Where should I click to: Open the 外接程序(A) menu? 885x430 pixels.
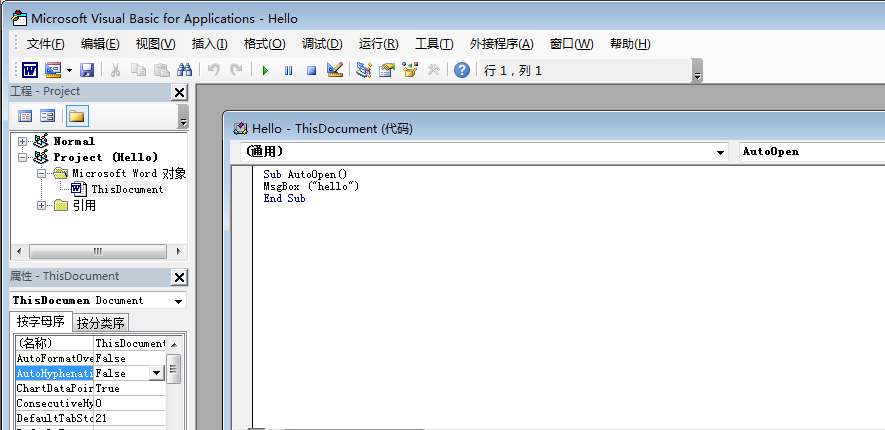tap(502, 44)
